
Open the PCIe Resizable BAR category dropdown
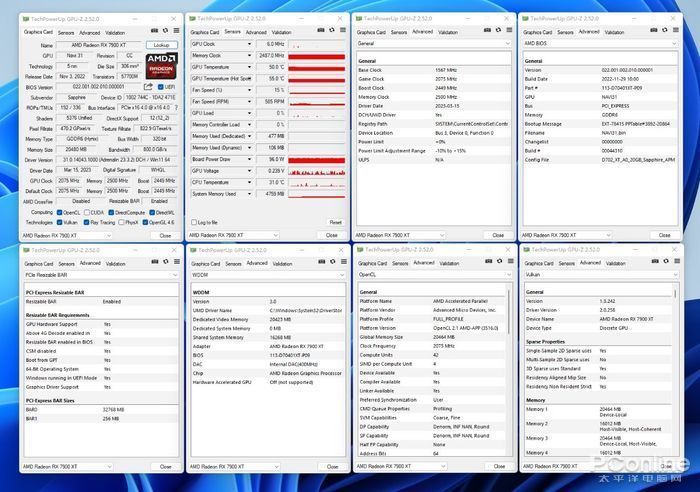pos(101,275)
